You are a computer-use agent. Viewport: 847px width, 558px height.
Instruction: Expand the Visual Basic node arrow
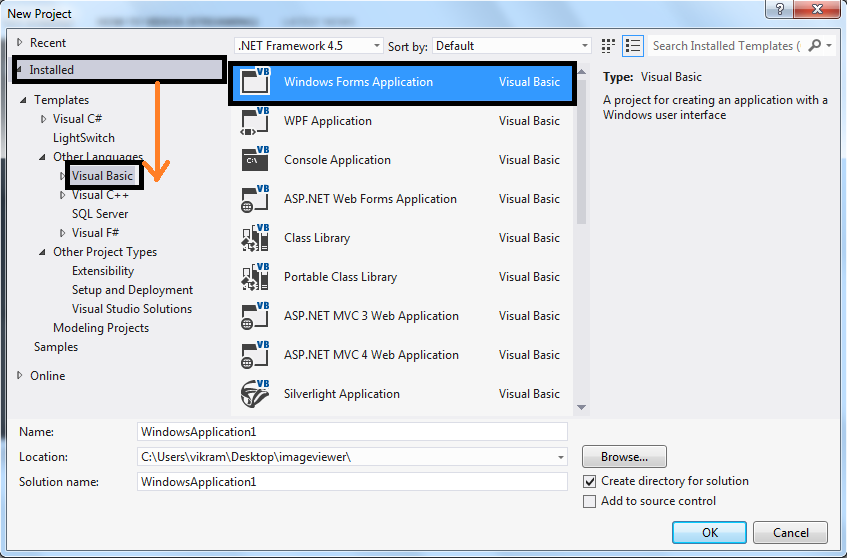[x=63, y=176]
